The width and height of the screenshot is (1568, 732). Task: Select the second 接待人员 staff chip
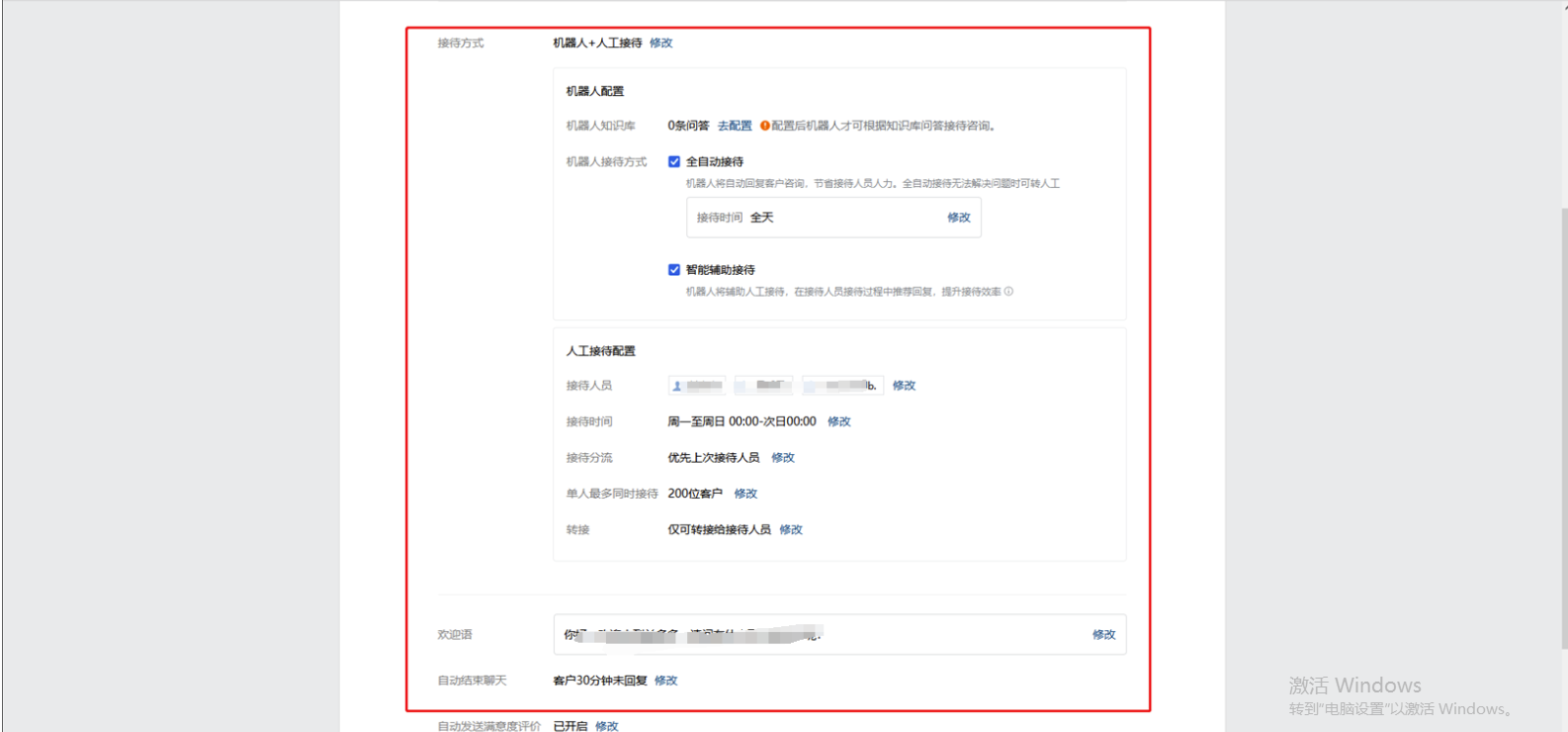pyautogui.click(x=763, y=386)
